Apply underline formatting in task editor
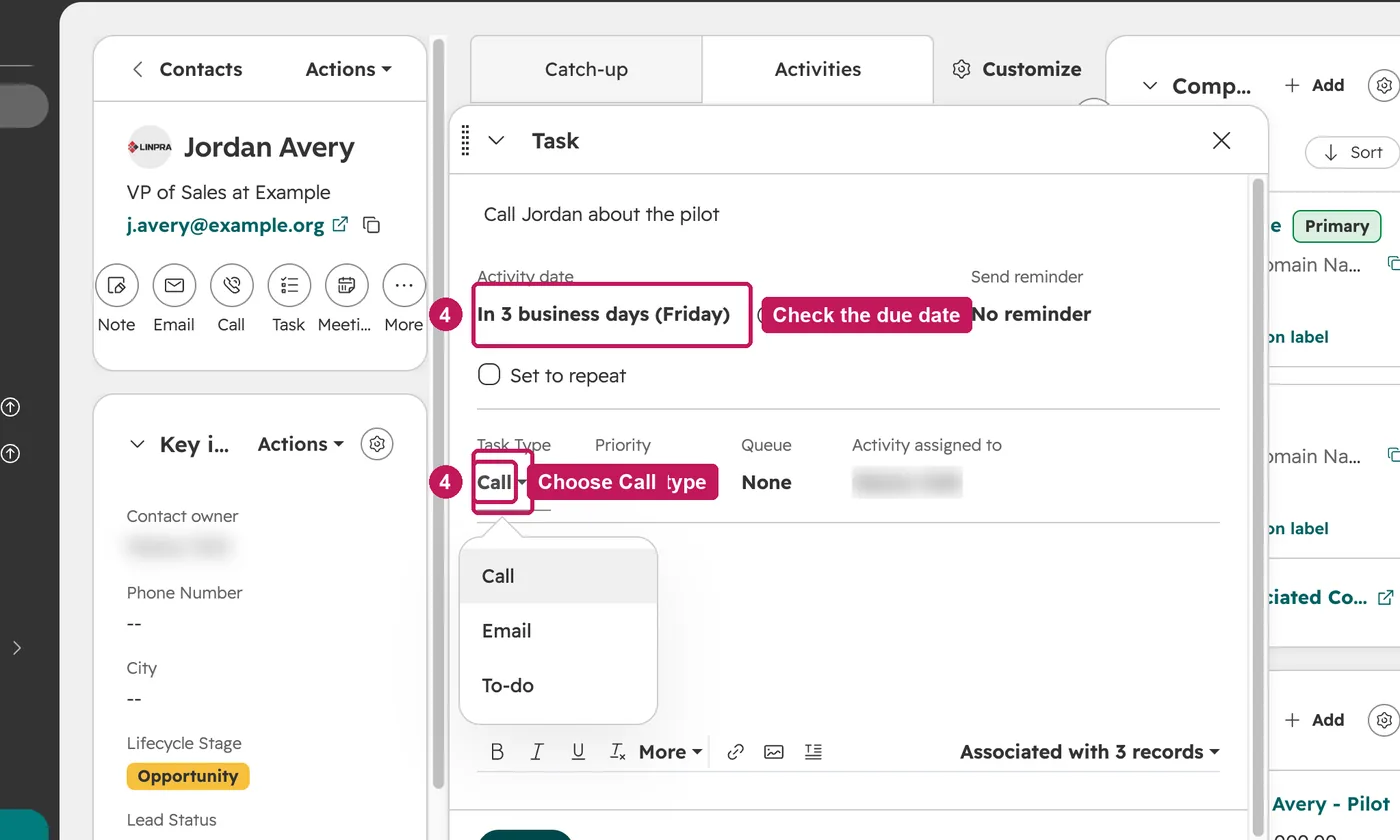This screenshot has height=840, width=1400. pos(578,752)
